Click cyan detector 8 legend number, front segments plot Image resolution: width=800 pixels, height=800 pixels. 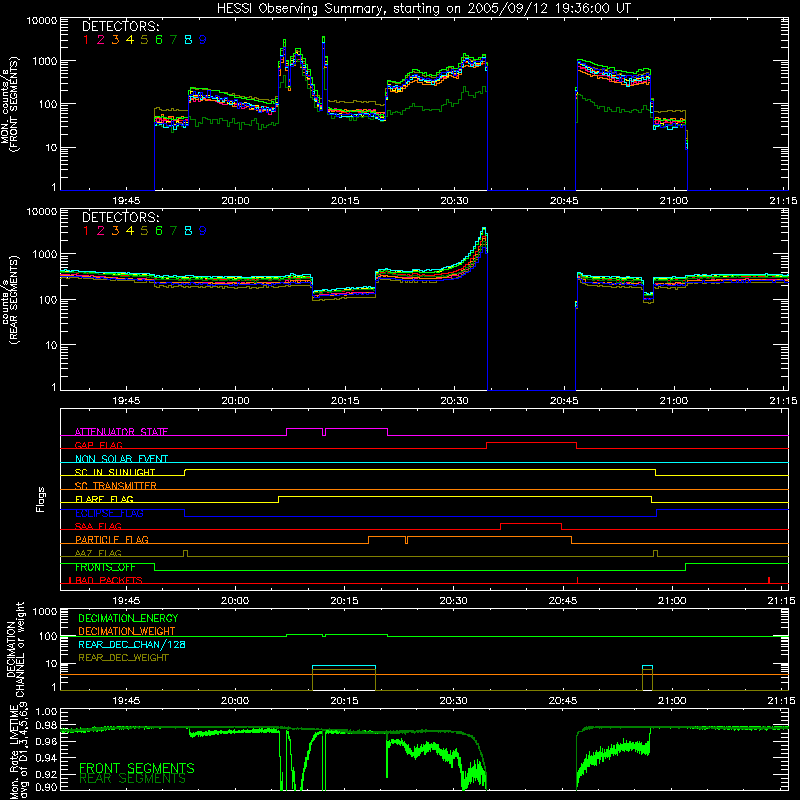[x=188, y=40]
